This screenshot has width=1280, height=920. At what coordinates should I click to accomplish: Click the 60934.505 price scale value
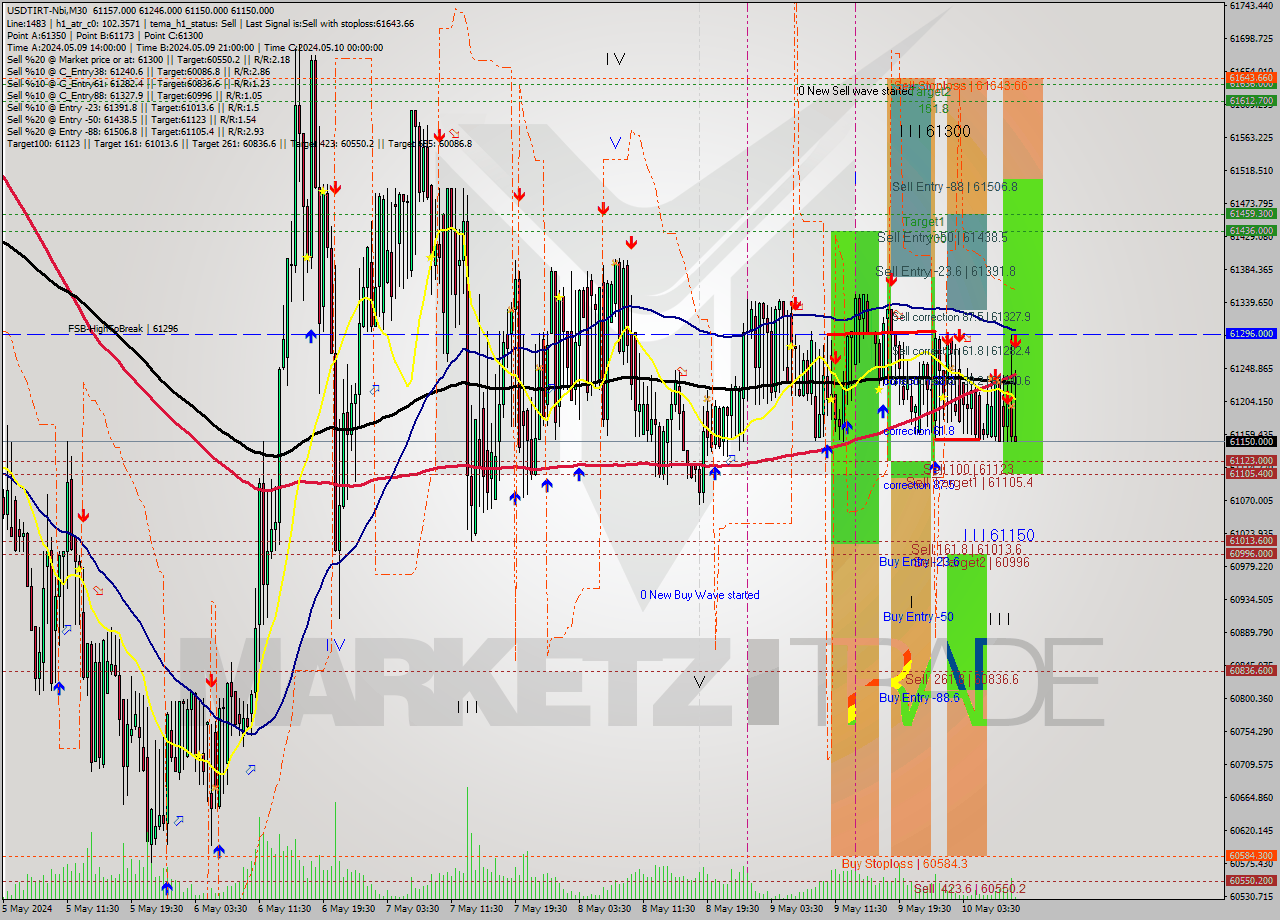[1251, 599]
